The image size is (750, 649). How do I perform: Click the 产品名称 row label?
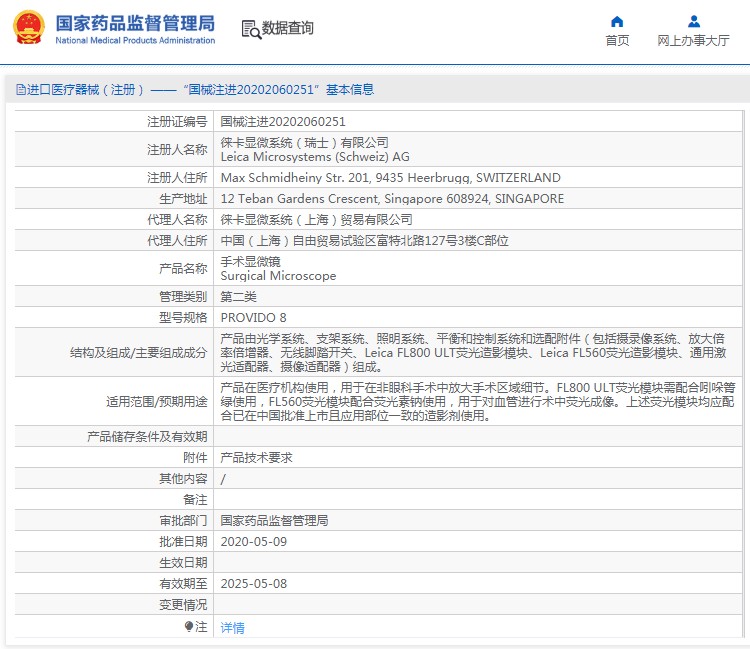click(183, 269)
